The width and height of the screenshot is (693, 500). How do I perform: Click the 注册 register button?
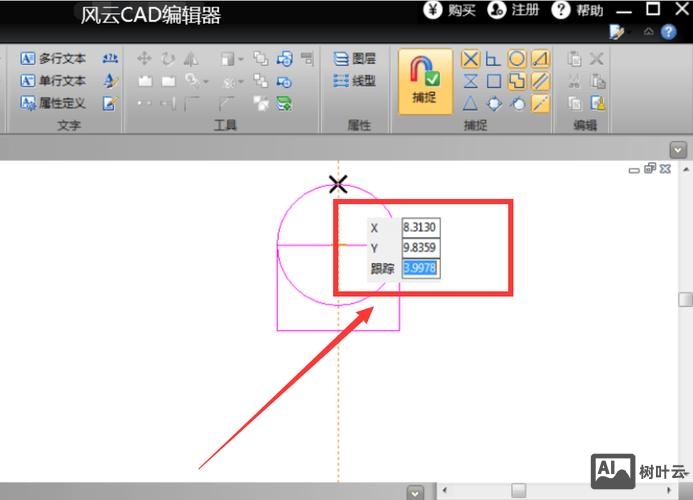(x=514, y=10)
